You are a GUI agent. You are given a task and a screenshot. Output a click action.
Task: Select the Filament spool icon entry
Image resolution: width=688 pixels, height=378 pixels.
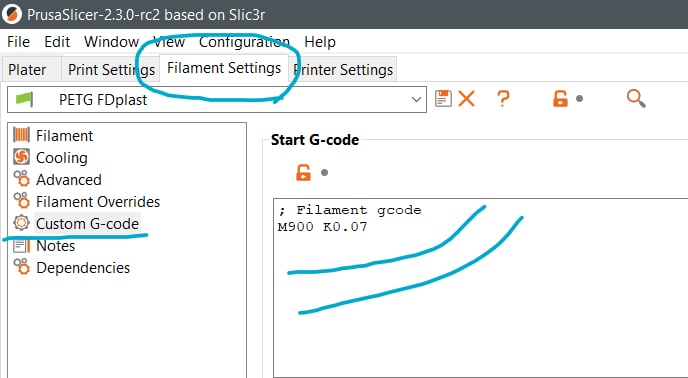pyautogui.click(x=21, y=135)
